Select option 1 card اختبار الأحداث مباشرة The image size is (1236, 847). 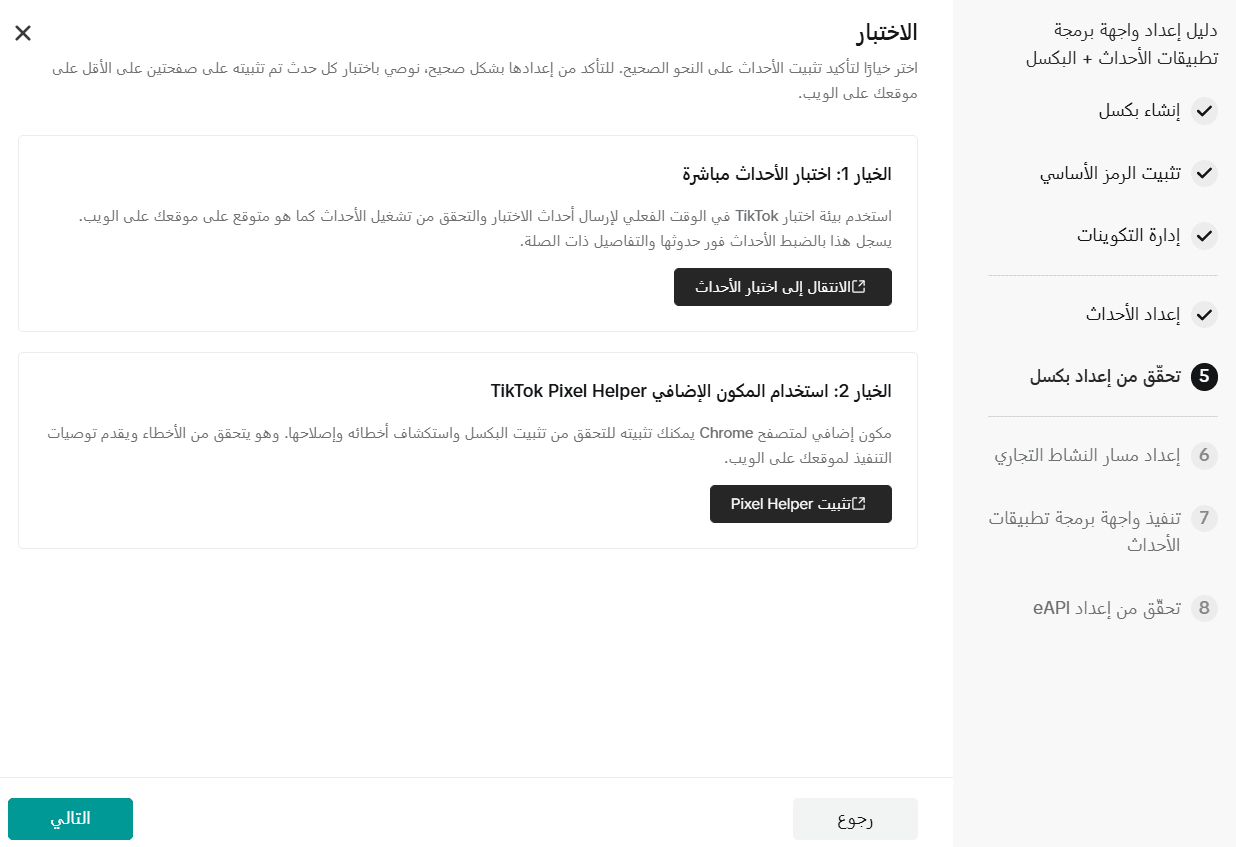468,233
